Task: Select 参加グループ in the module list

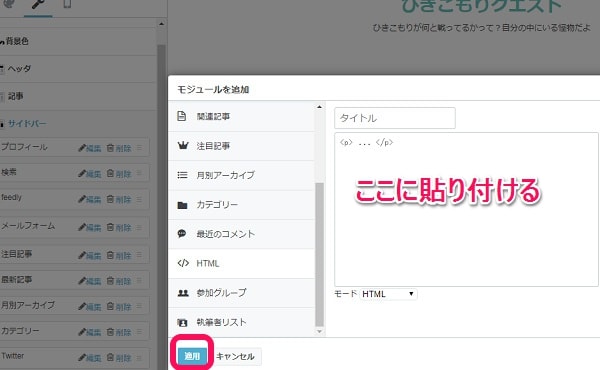Action: click(241, 293)
